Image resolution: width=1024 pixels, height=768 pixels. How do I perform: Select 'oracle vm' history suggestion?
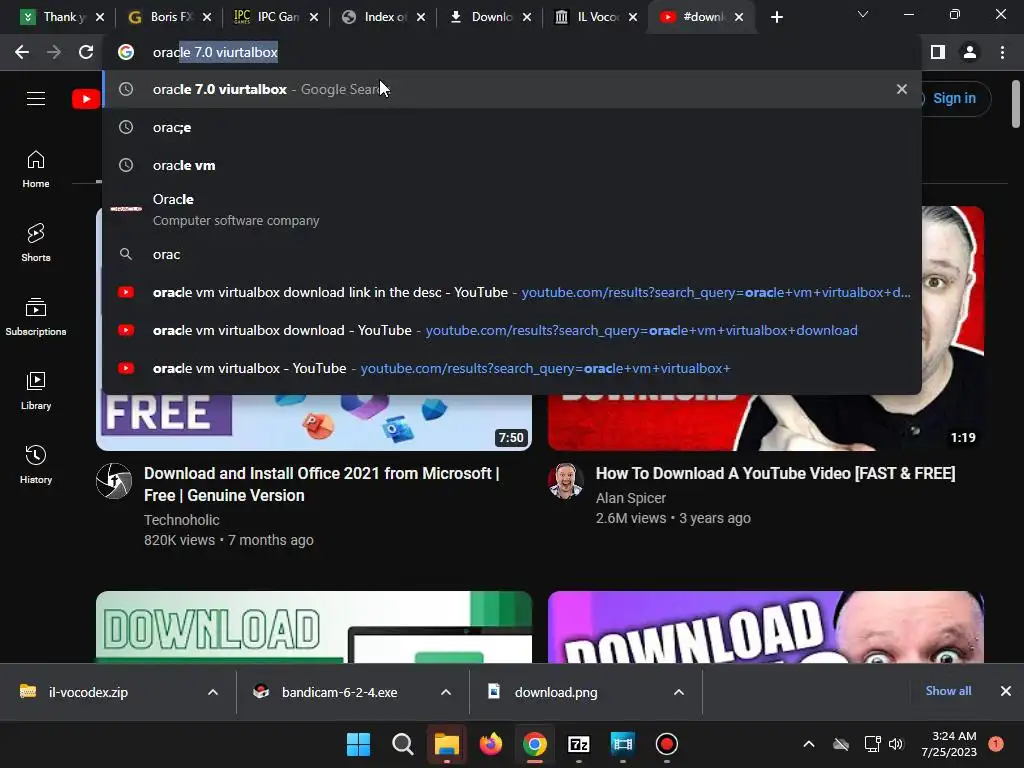[512, 165]
